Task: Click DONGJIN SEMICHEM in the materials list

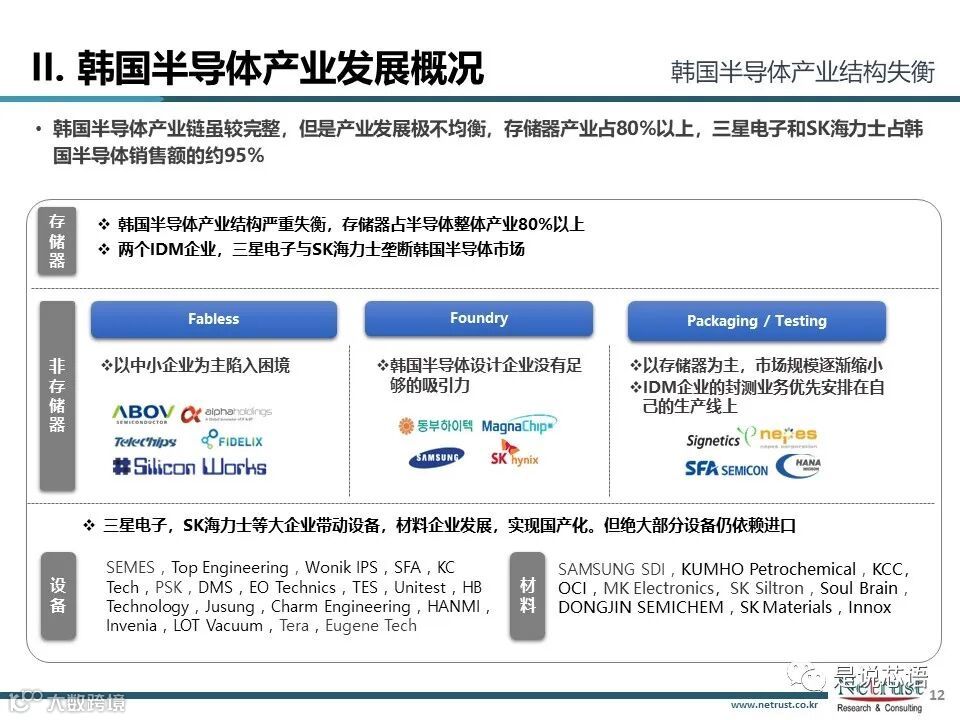Action: click(x=640, y=607)
